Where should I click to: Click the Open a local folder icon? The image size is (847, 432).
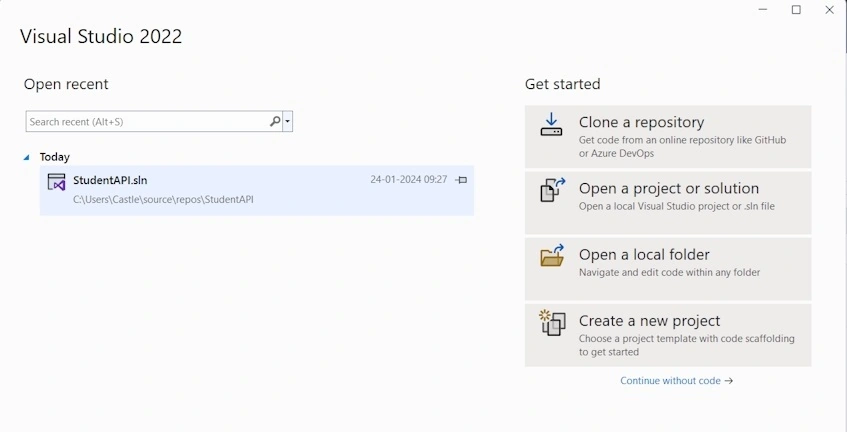point(552,255)
